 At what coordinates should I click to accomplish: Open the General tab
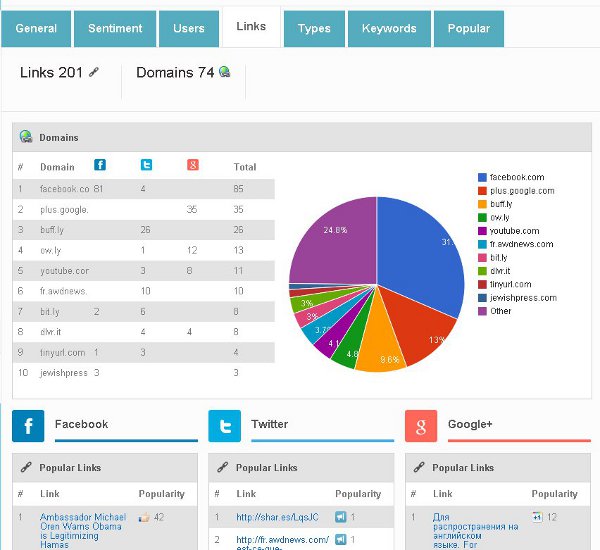[36, 29]
